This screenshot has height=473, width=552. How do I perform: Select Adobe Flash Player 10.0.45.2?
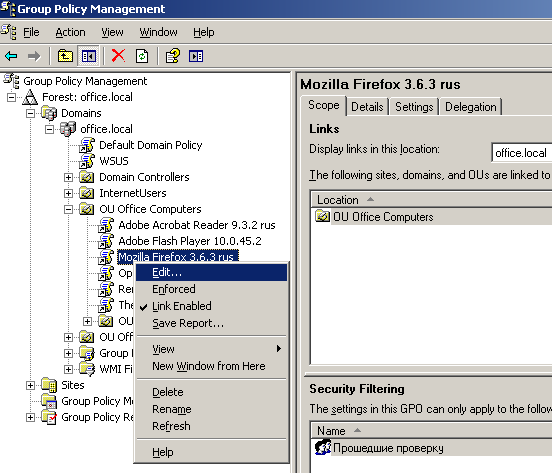click(x=190, y=241)
